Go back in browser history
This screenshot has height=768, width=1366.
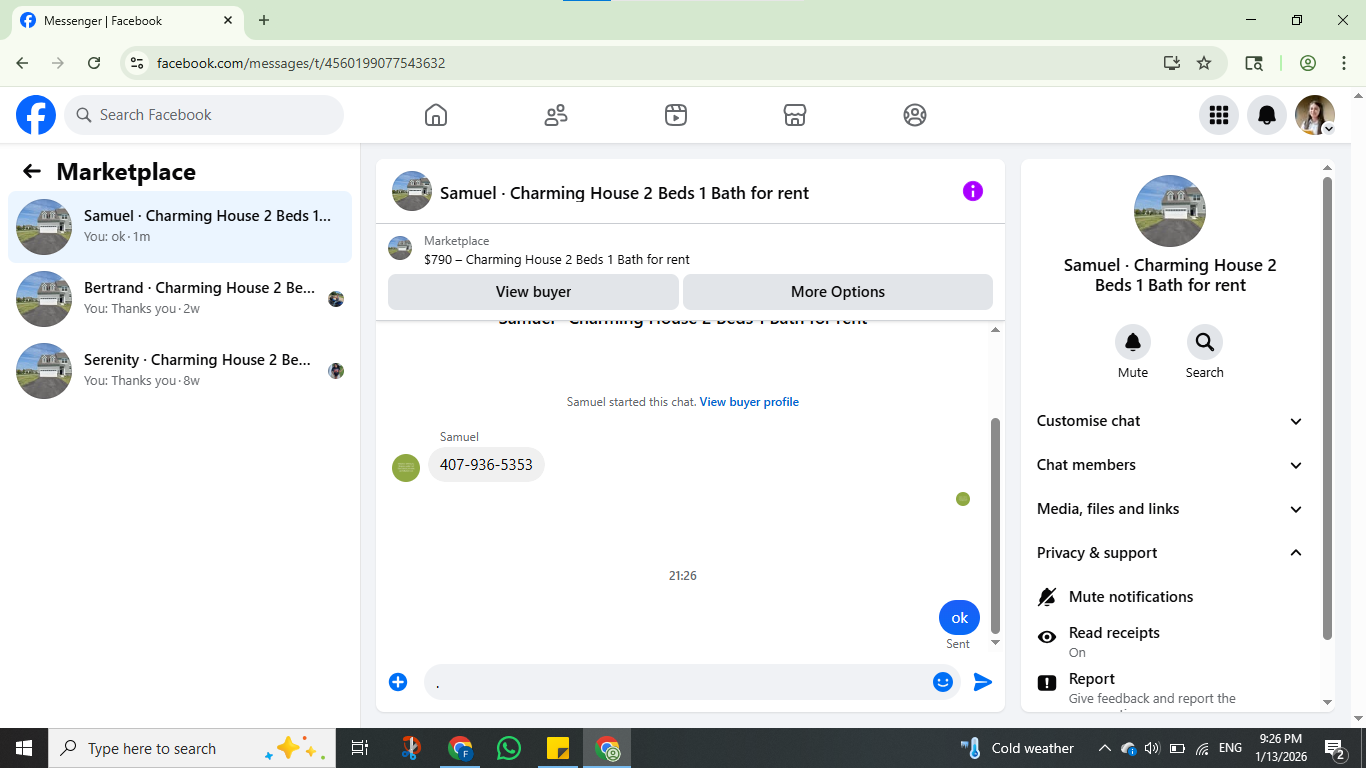tap(22, 63)
